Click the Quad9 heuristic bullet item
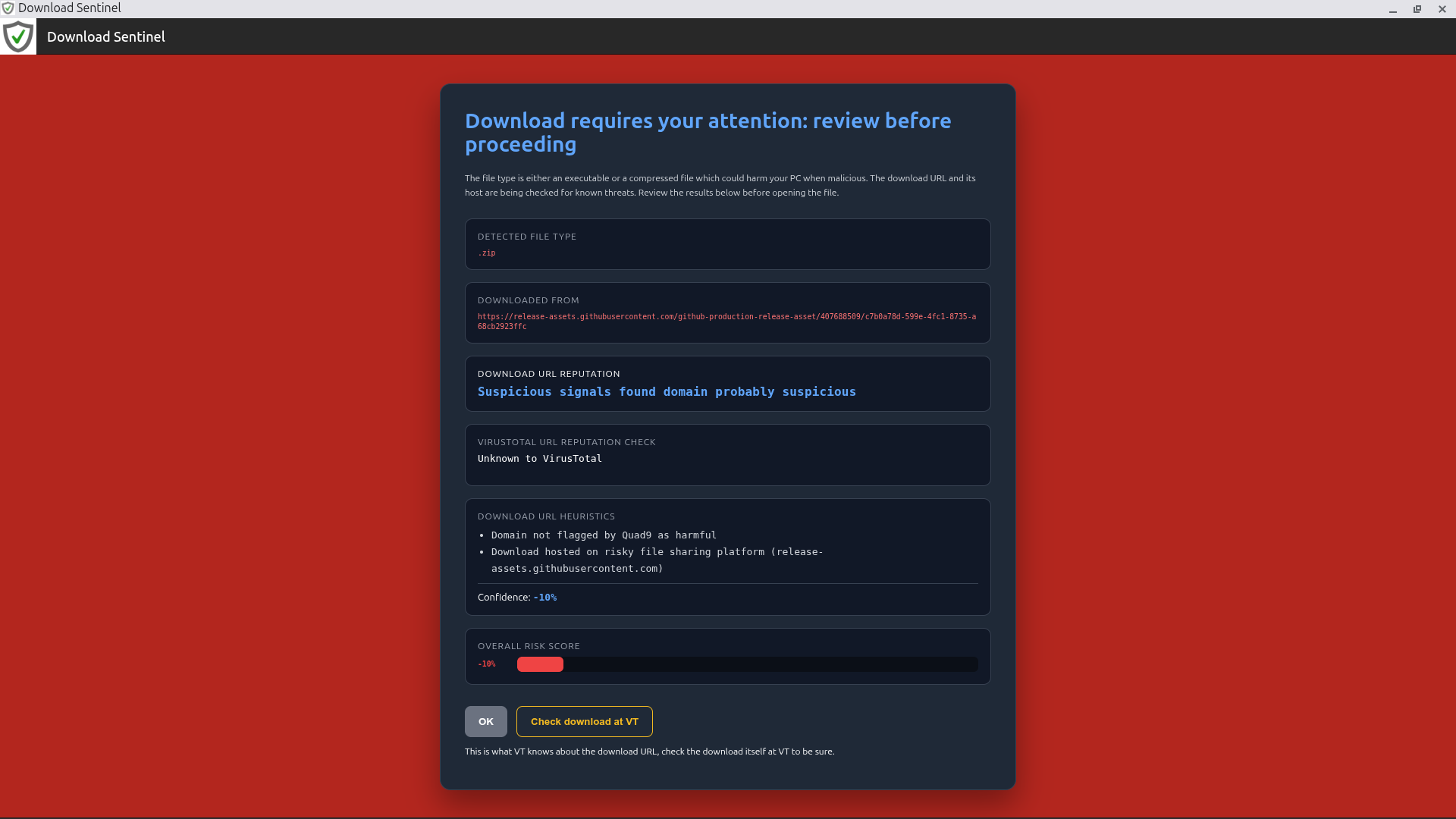This screenshot has height=819, width=1456. 604,535
